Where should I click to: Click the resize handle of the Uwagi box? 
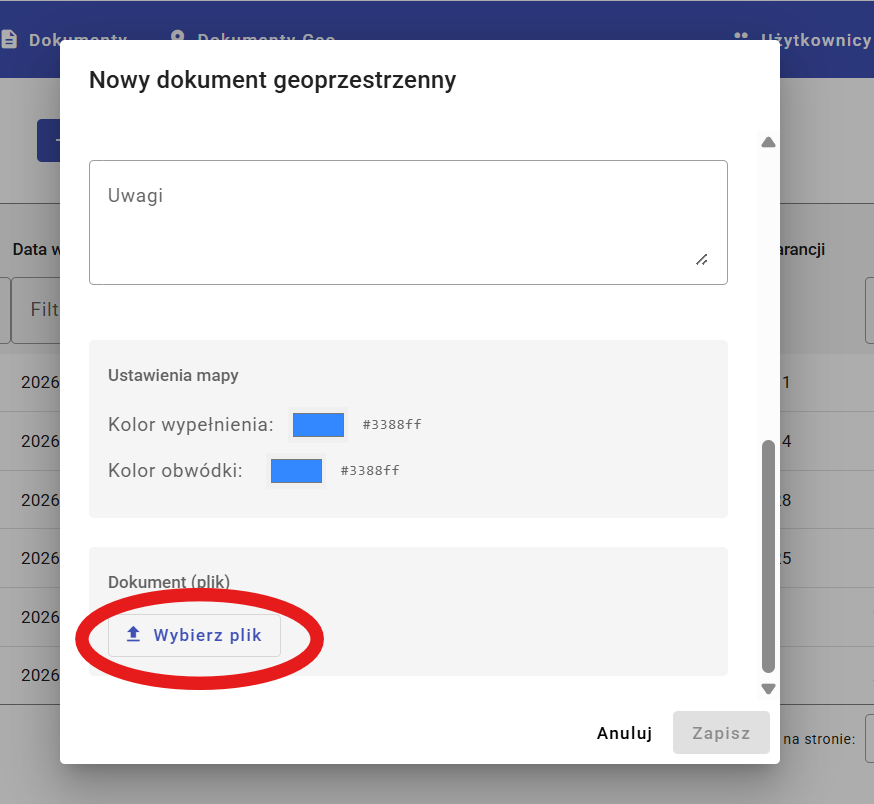[702, 260]
